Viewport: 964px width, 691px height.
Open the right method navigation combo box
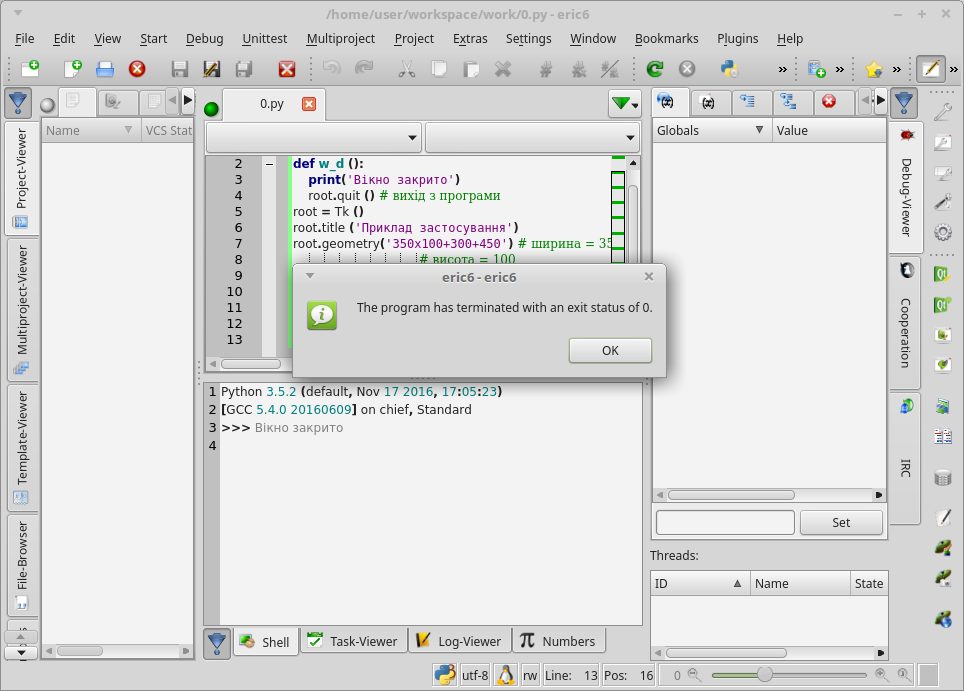(x=532, y=138)
